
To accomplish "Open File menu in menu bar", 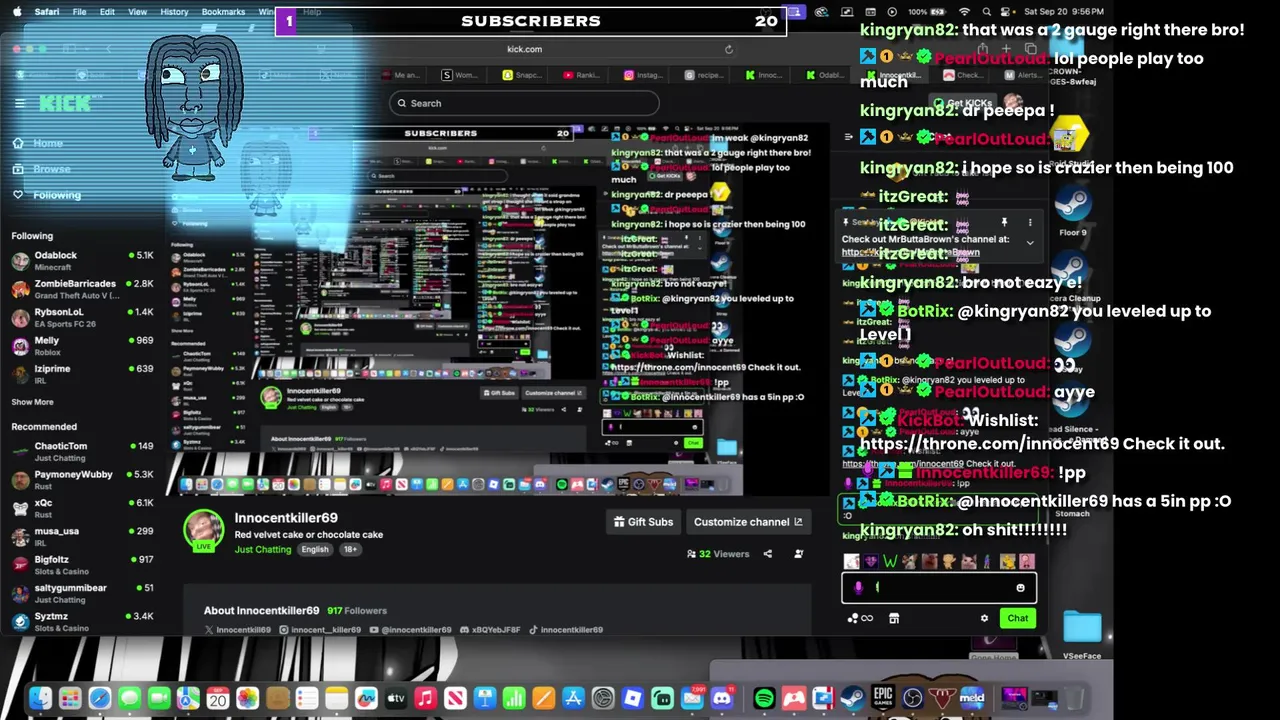I will 79,12.
